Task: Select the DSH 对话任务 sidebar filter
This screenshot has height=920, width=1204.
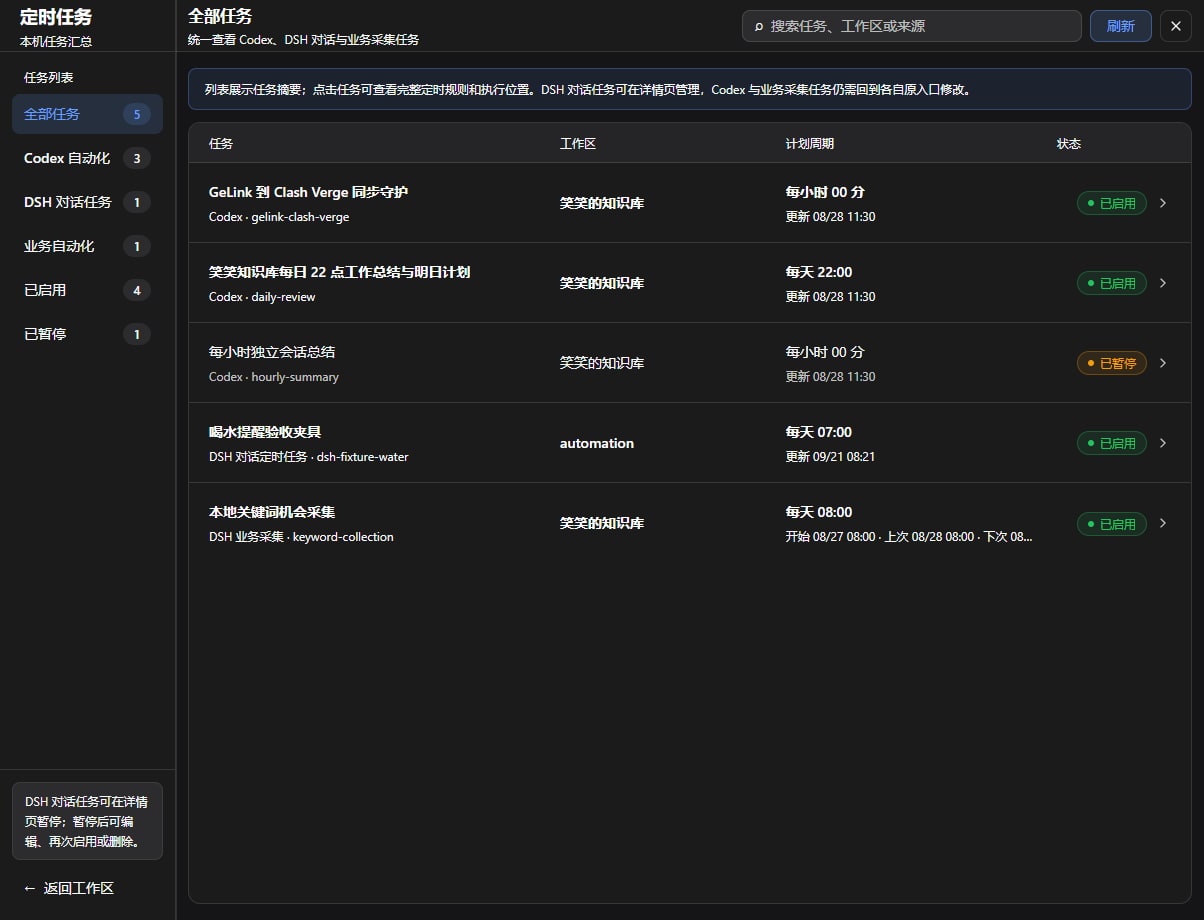Action: [x=87, y=202]
